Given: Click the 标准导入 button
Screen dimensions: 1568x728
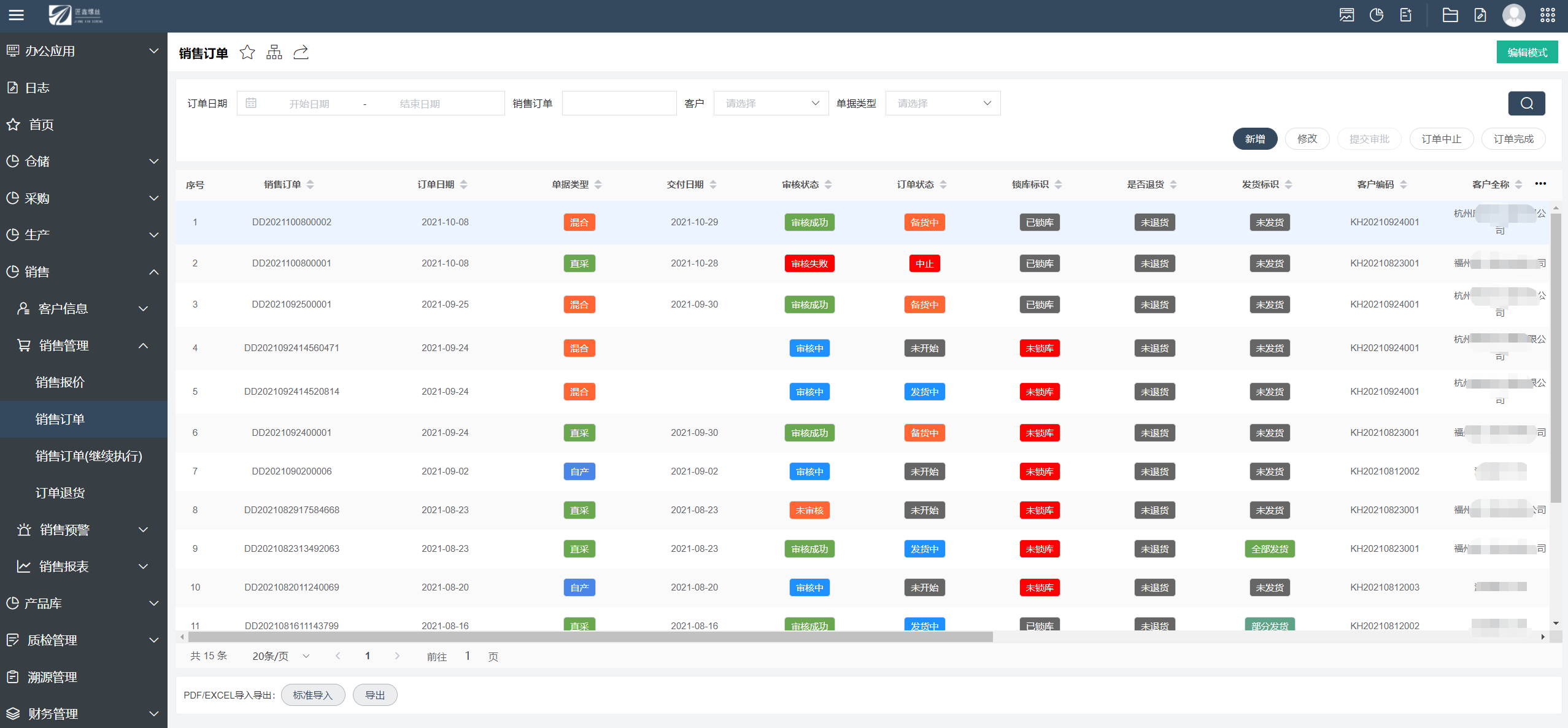Looking at the screenshot, I should tap(313, 695).
